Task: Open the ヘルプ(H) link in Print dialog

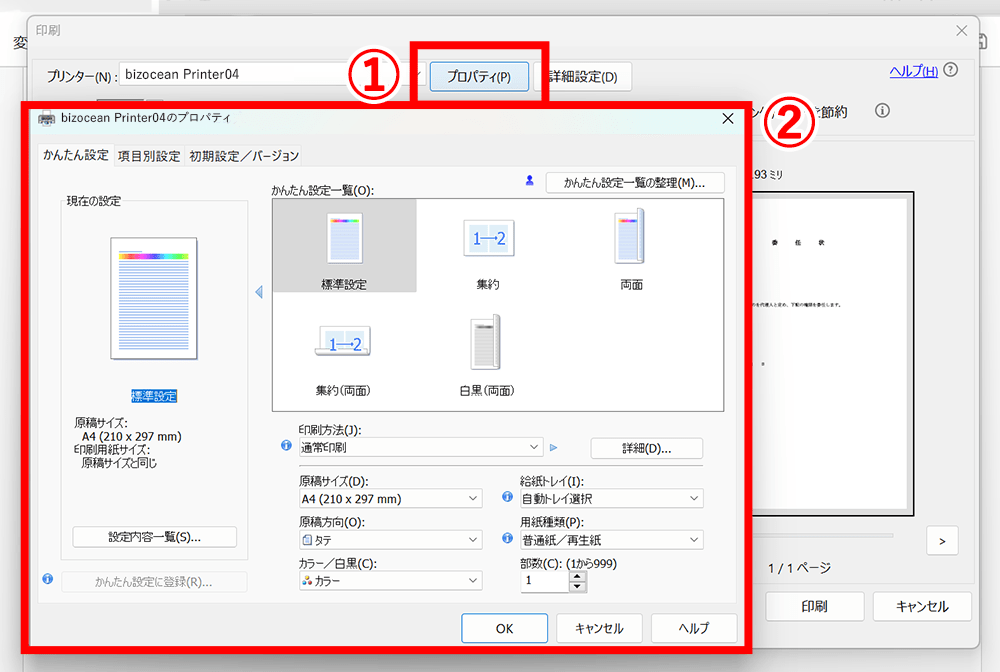Action: coord(913,71)
